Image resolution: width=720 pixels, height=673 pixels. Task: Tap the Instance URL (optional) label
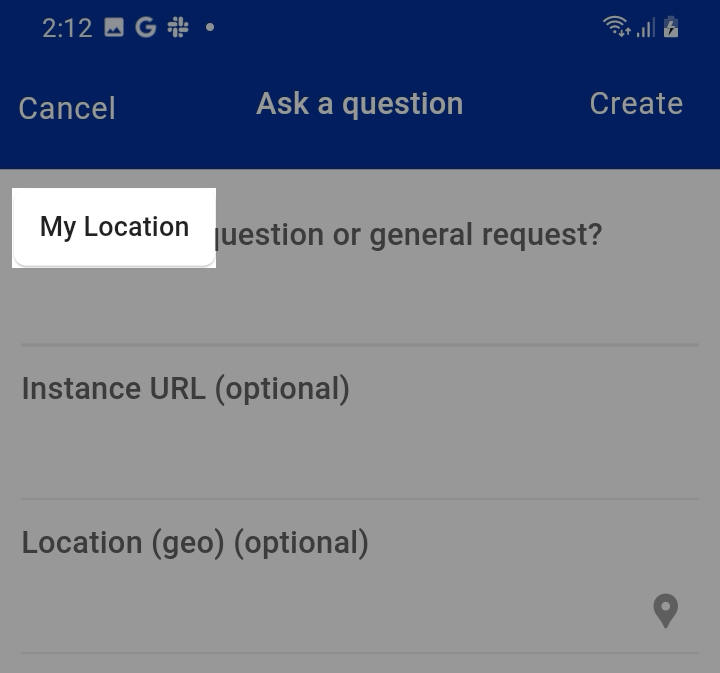tap(185, 388)
